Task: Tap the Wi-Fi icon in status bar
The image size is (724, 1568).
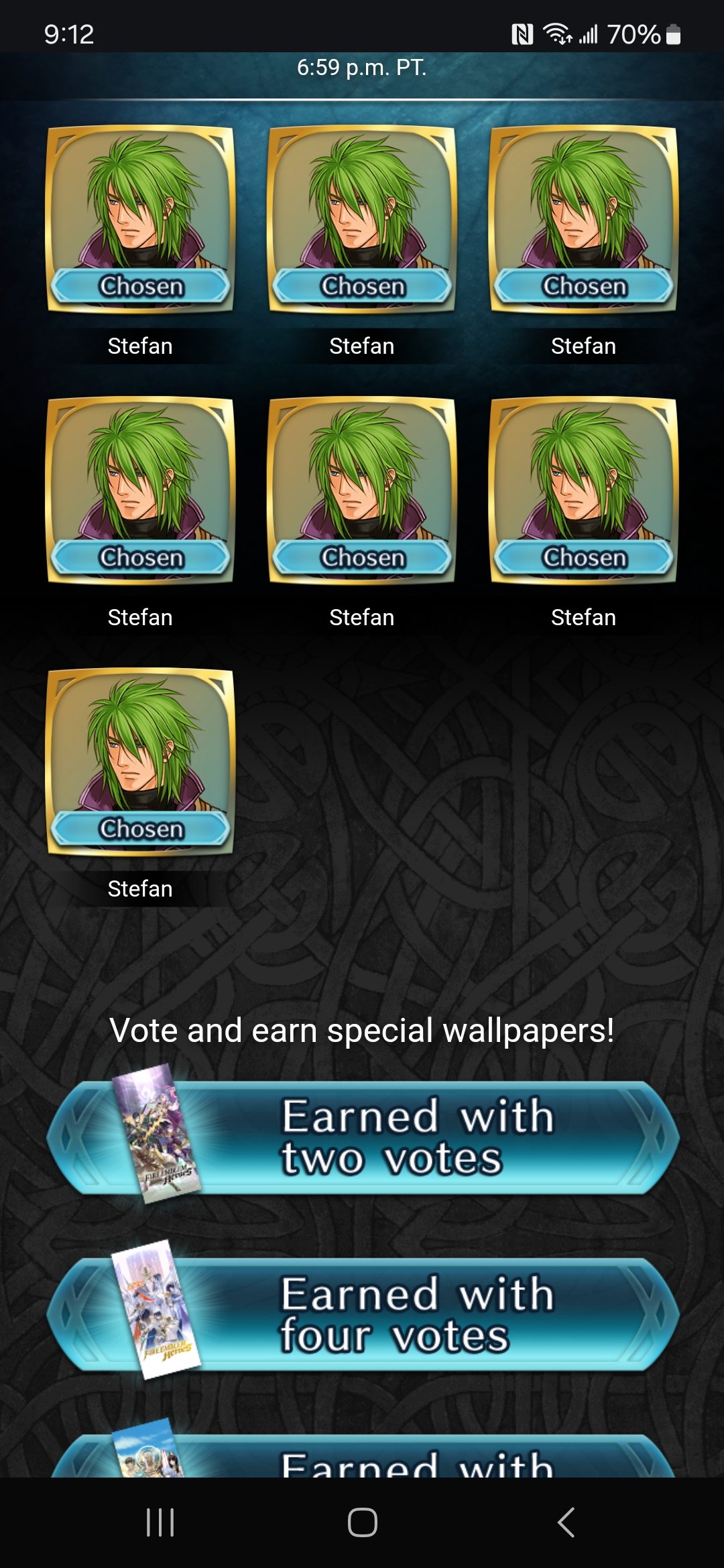Action: (556, 34)
